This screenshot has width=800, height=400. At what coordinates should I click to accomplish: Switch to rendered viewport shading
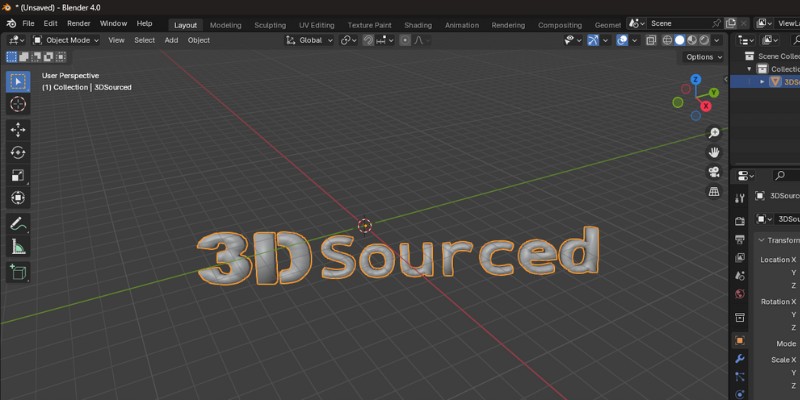point(704,40)
